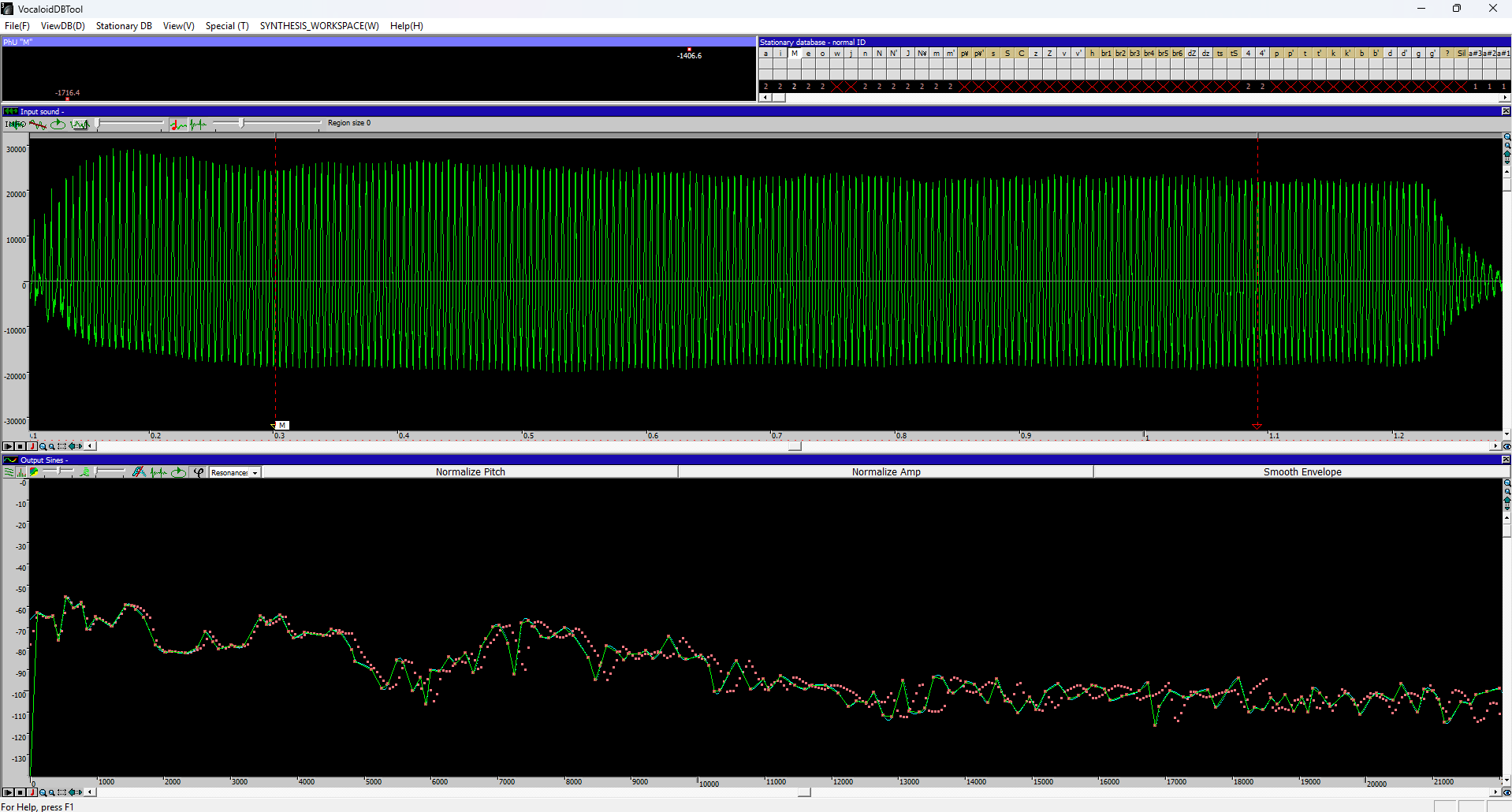Click the Normalize Pitch button
The width and height of the screenshot is (1512, 812).
point(470,472)
